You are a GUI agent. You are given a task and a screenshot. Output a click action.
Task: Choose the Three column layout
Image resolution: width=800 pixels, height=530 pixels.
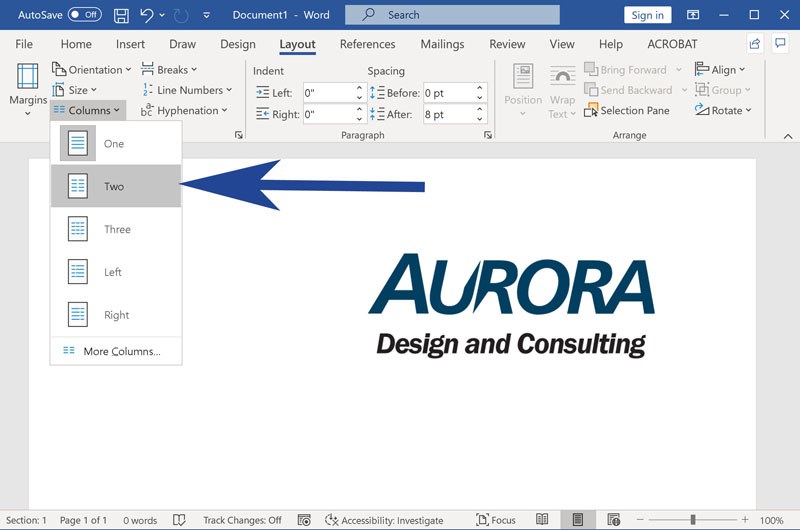pyautogui.click(x=116, y=229)
